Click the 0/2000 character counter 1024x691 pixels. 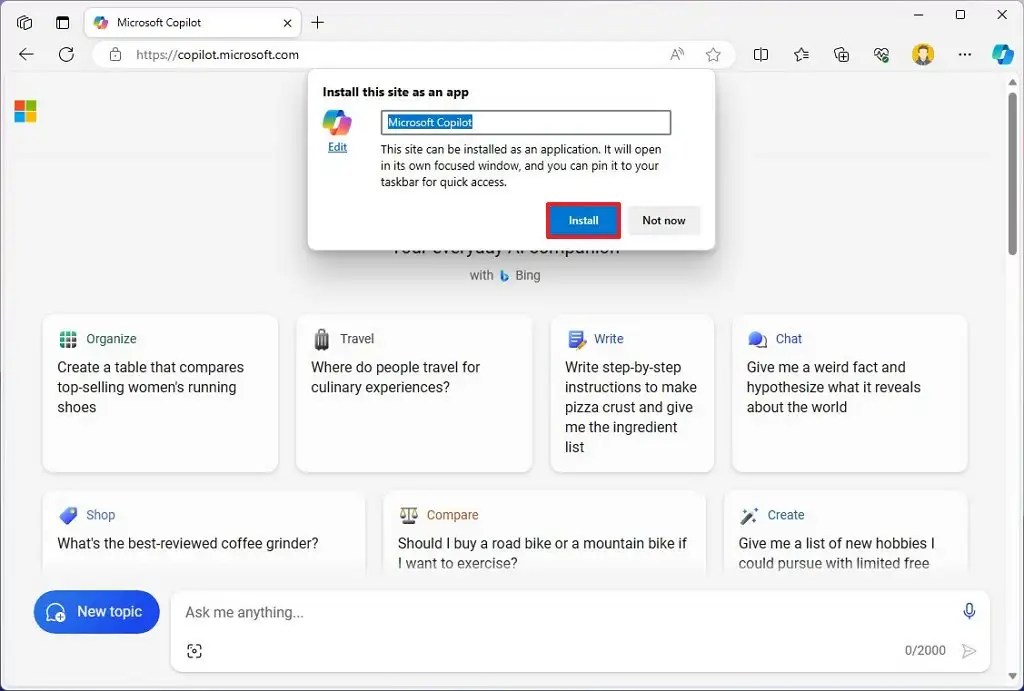(925, 651)
